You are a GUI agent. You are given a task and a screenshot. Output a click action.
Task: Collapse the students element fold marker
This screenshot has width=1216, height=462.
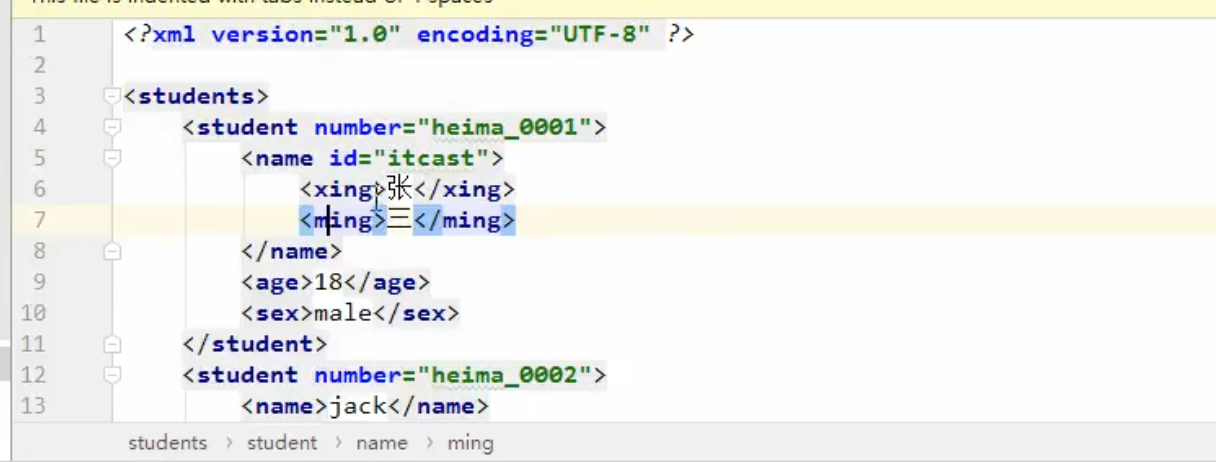tap(112, 96)
